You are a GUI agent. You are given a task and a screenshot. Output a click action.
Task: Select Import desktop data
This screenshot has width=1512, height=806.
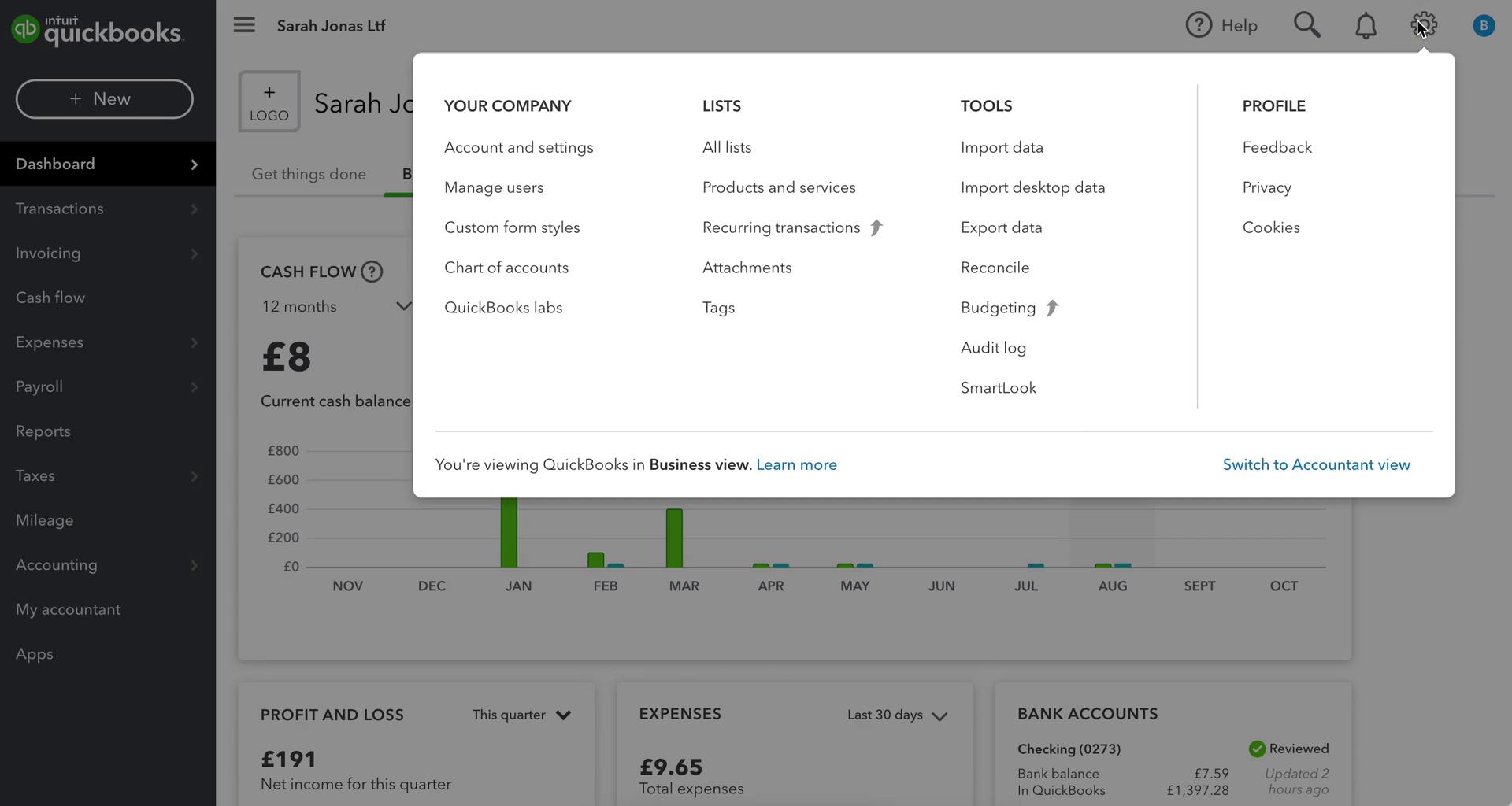point(1033,187)
